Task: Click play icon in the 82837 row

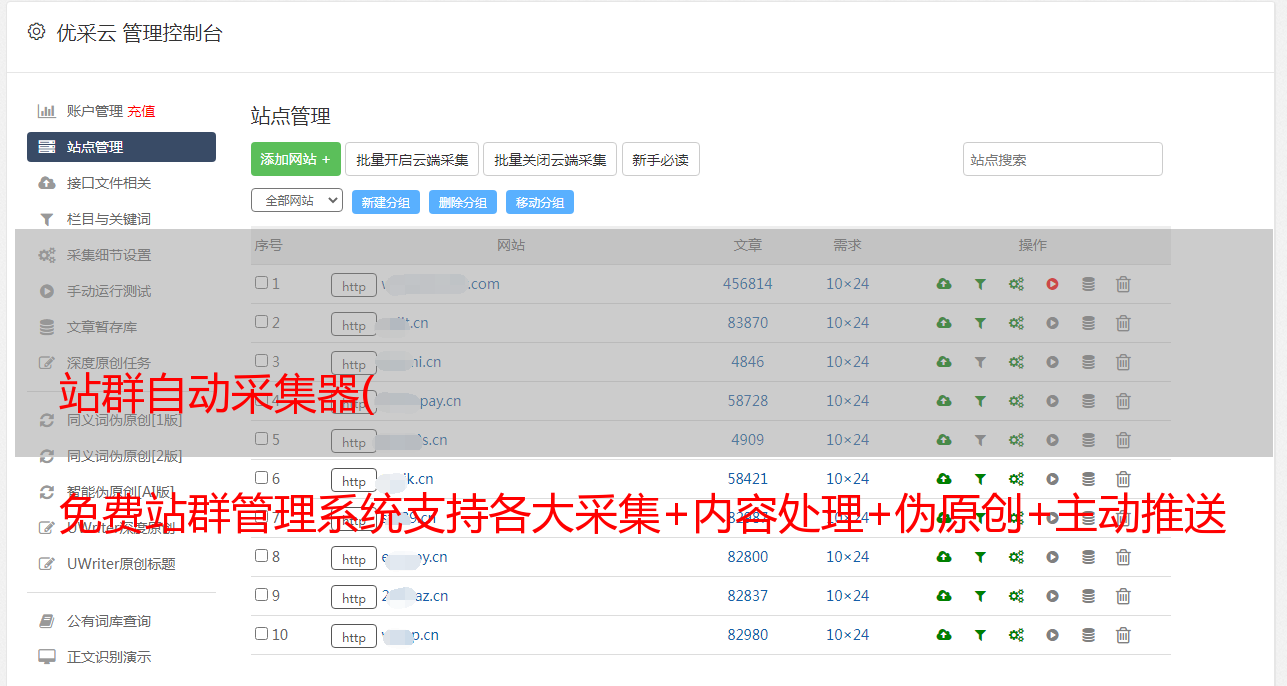Action: pos(1052,596)
